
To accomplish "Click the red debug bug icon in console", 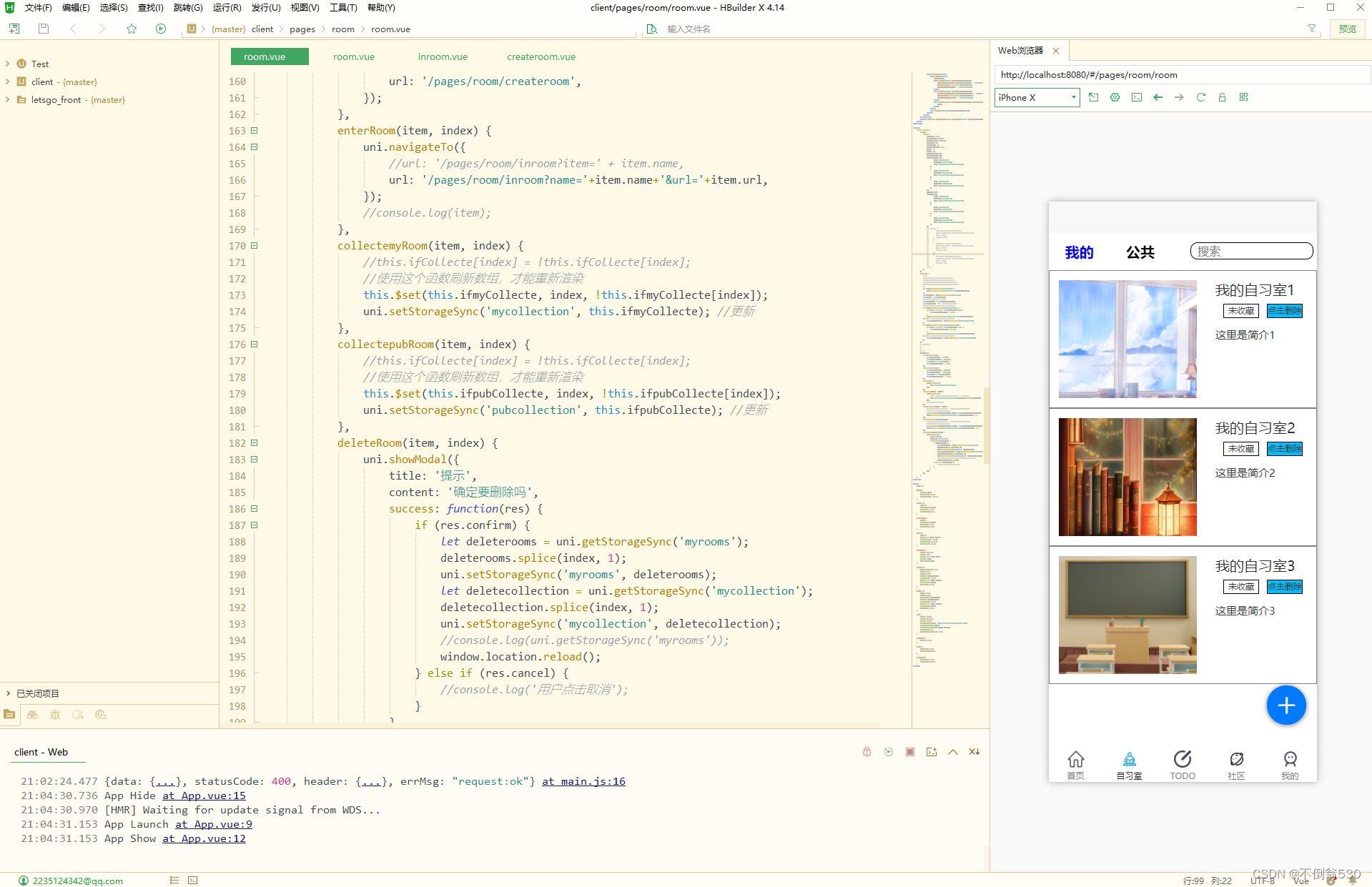I will pos(867,752).
